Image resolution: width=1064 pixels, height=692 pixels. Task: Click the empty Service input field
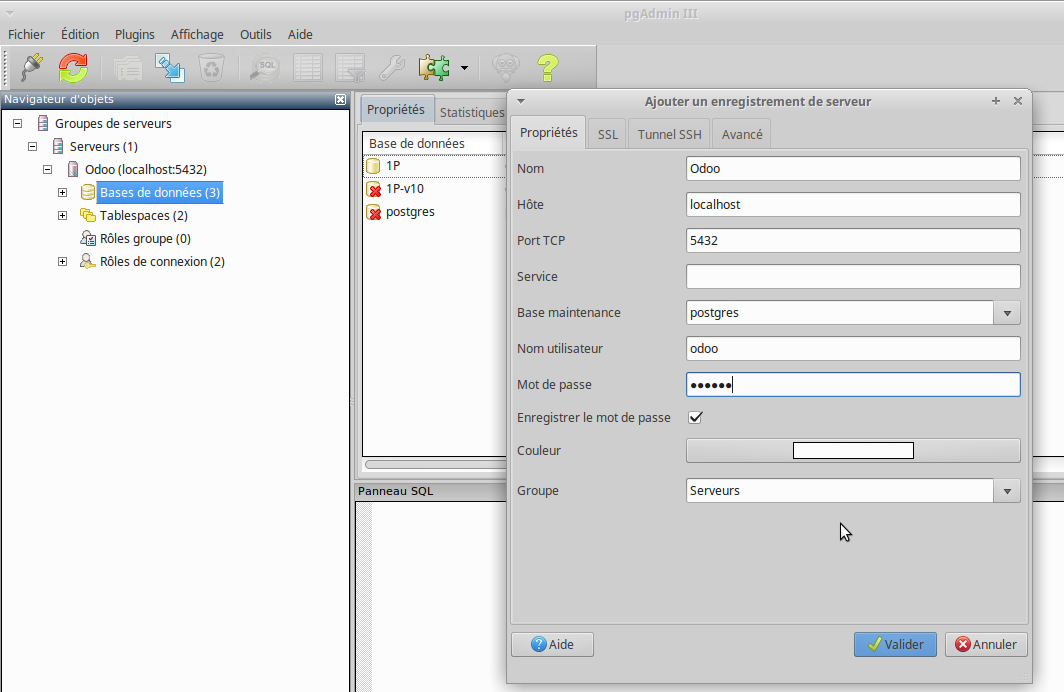[853, 276]
